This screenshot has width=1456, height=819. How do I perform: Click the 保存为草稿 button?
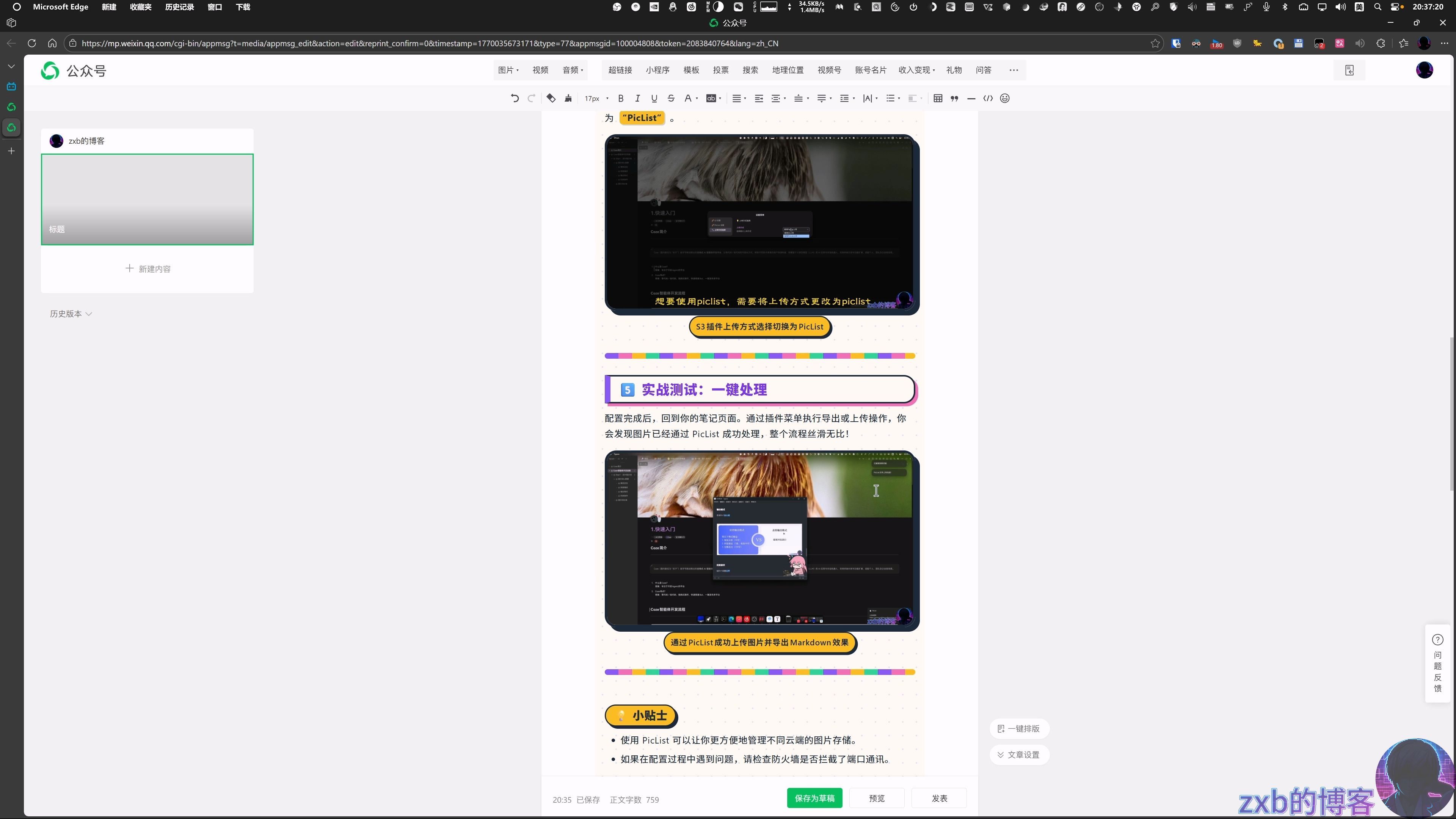(814, 798)
